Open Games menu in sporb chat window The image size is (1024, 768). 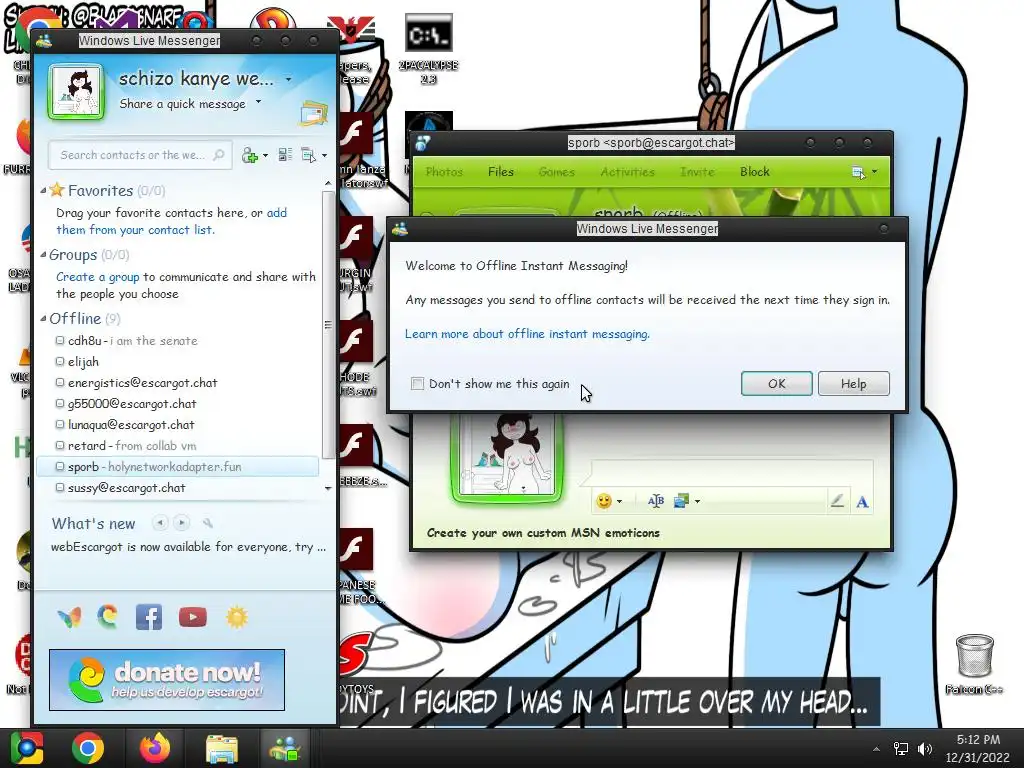click(x=556, y=172)
